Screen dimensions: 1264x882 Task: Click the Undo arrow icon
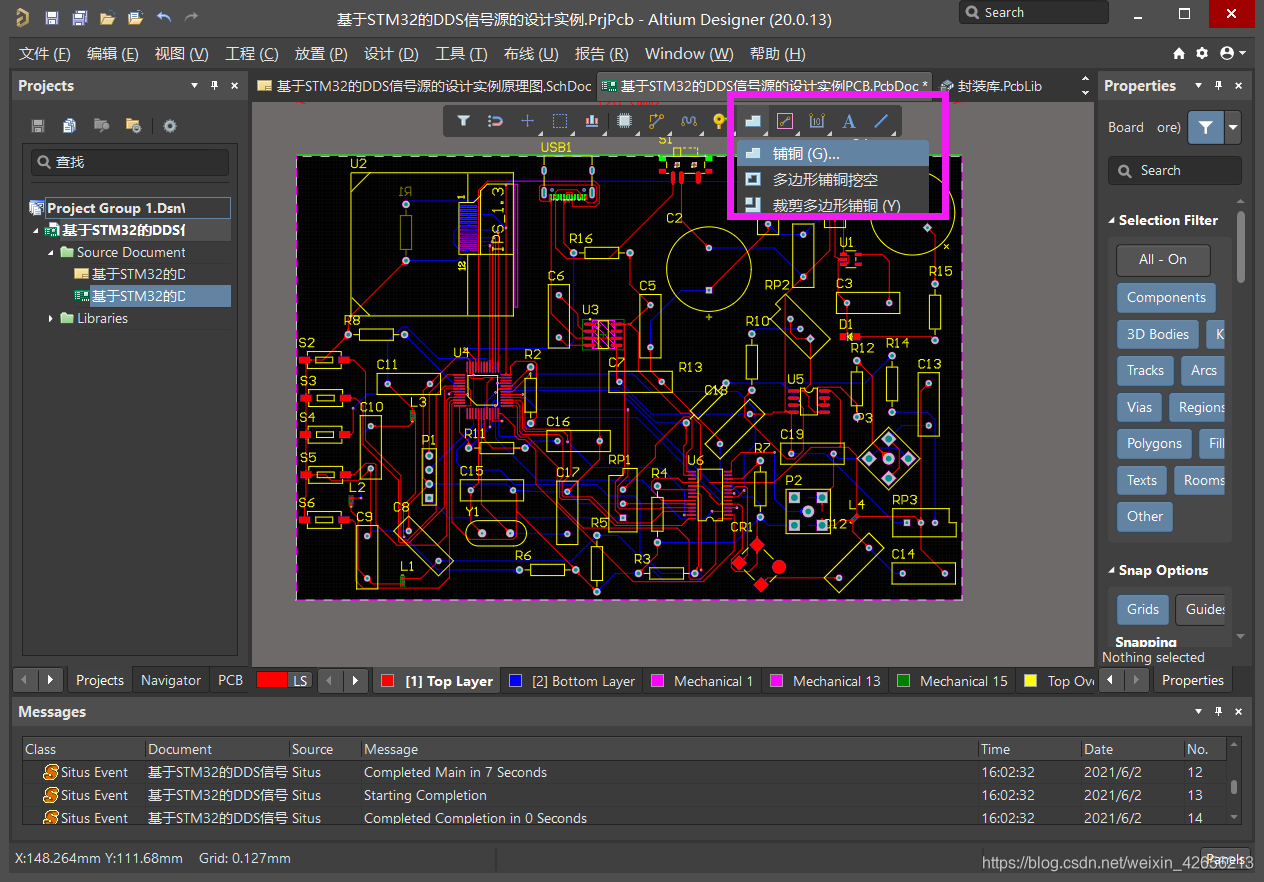pyautogui.click(x=164, y=18)
